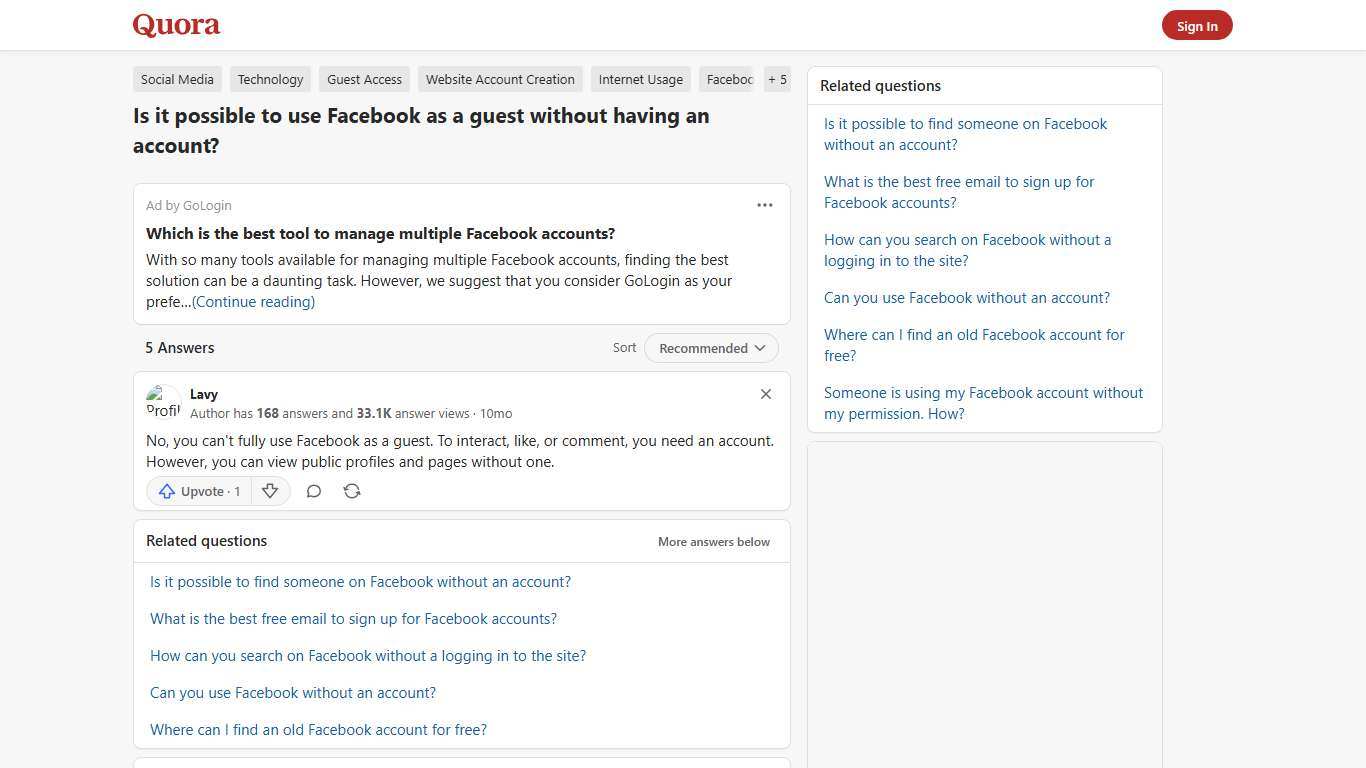
Task: Open 'Can you use Facebook without an account?'
Action: pyautogui.click(x=293, y=692)
